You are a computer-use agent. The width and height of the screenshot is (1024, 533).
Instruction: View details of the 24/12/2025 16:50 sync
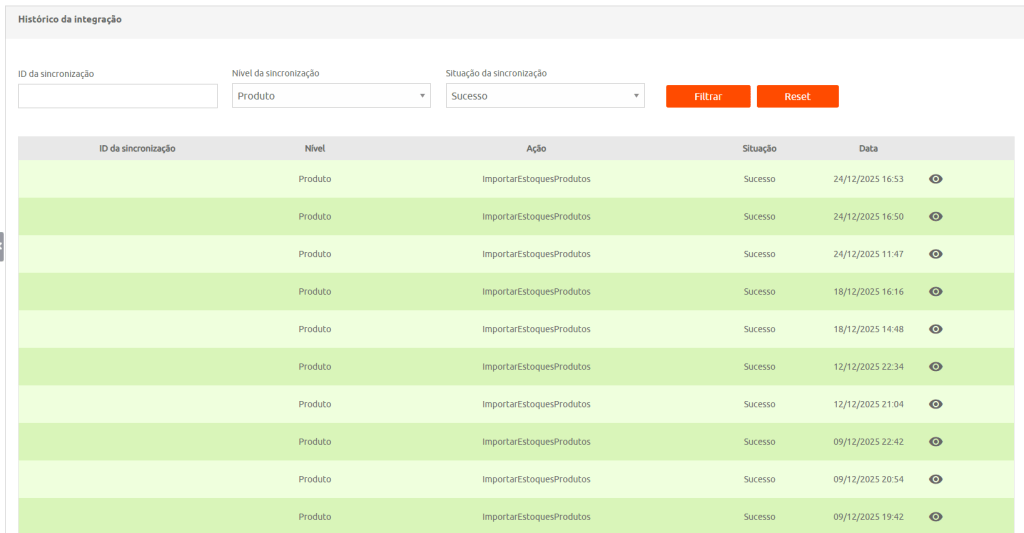click(x=935, y=216)
